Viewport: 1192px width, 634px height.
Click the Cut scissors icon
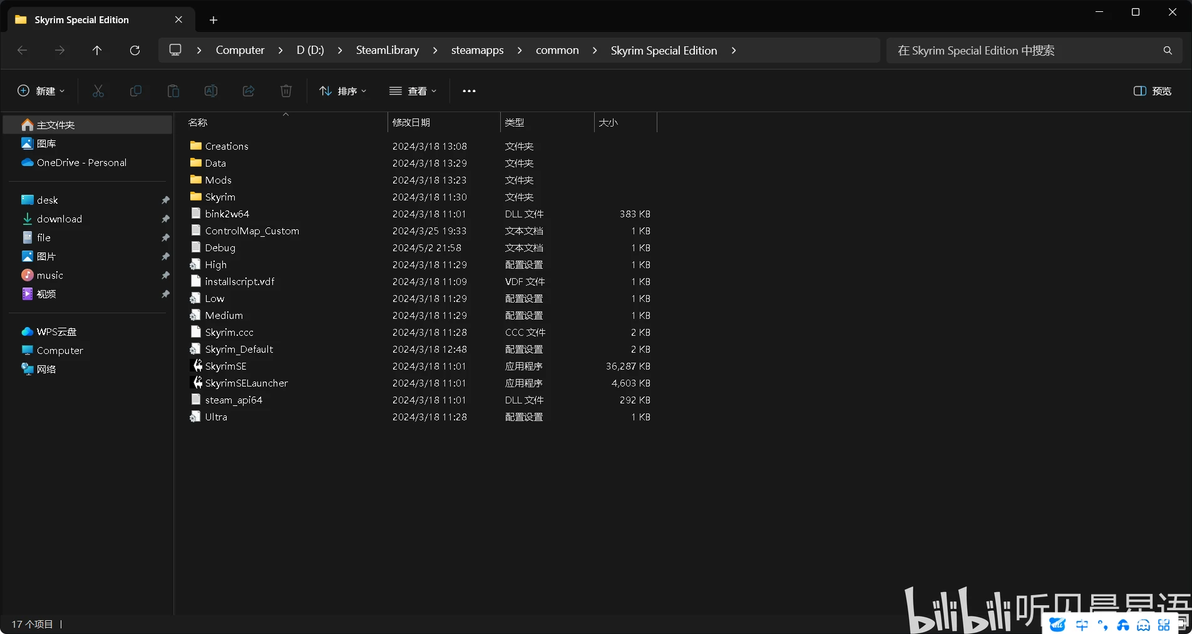coord(98,90)
